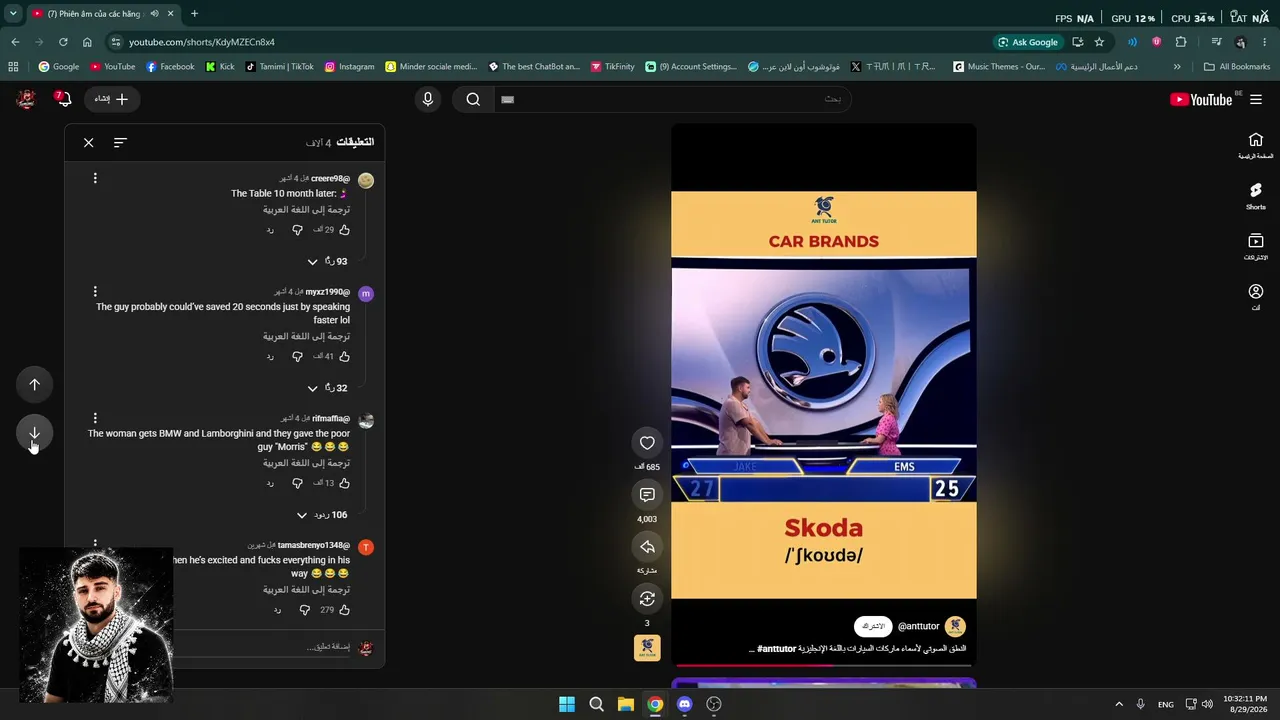
Task: Open Chrome tab search dropdown
Action: (x=13, y=14)
